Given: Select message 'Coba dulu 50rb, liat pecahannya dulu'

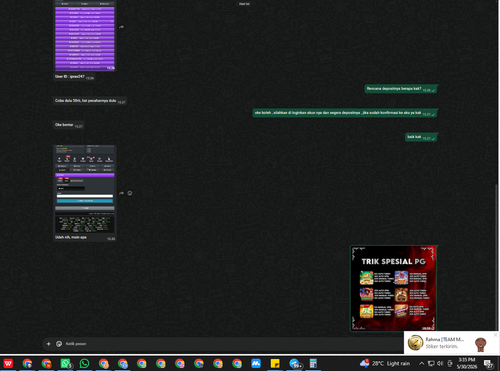Looking at the screenshot, I should [x=90, y=101].
